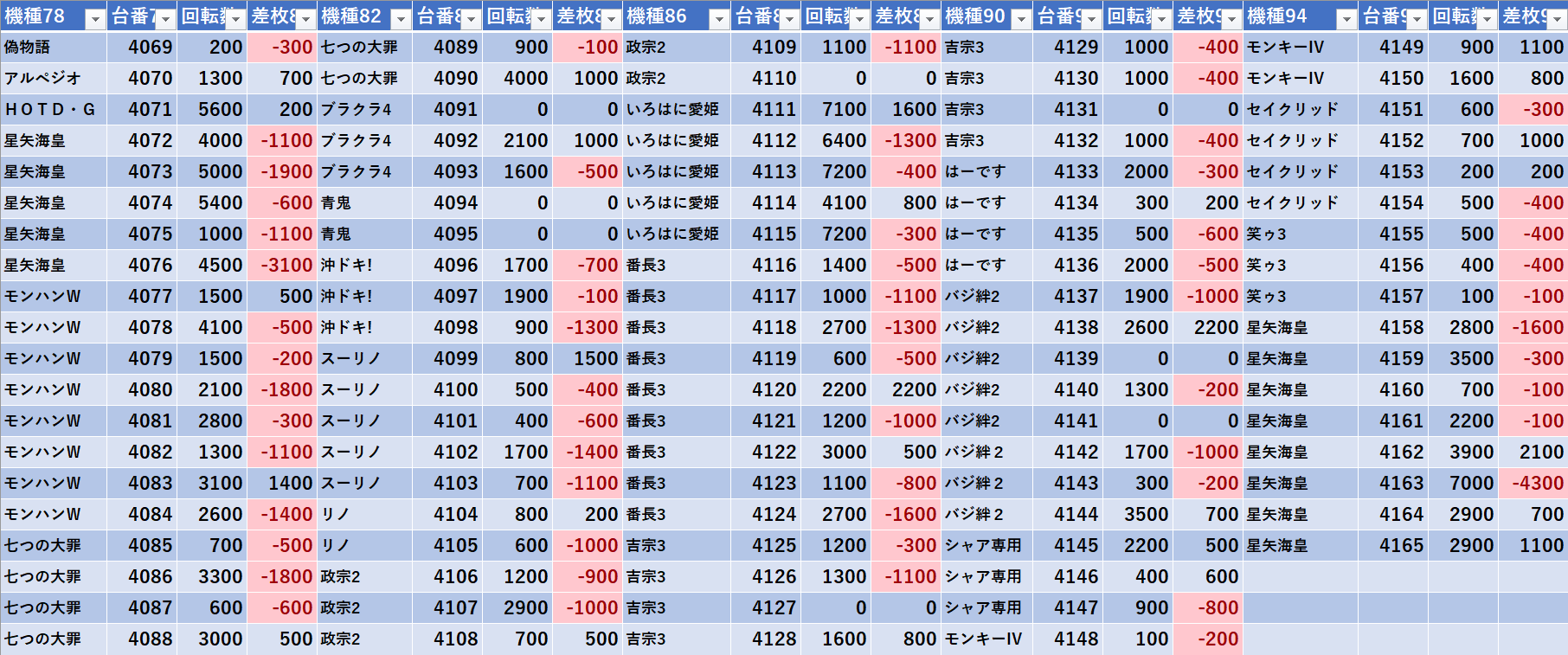Select the 青鬼 cell in row 4094
Viewport: 1568px width, 655px height.
364,202
